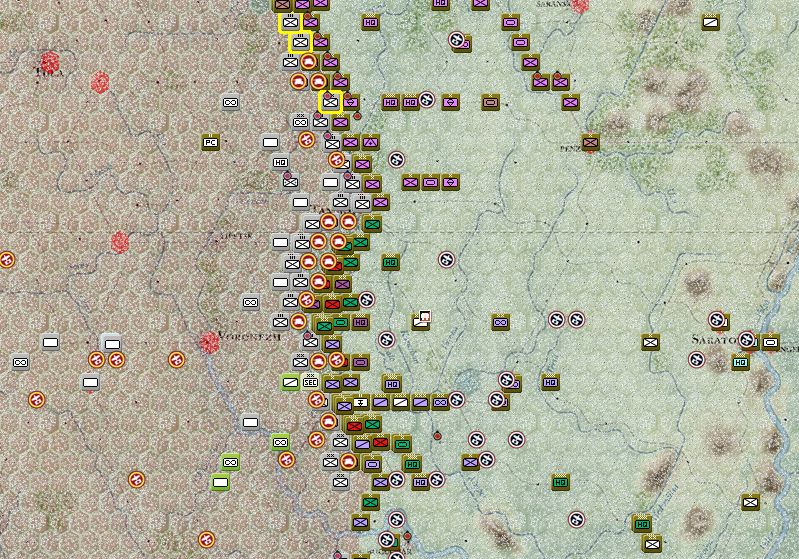Click the counter with the leader portrait
The width and height of the screenshot is (799, 559).
[x=422, y=320]
